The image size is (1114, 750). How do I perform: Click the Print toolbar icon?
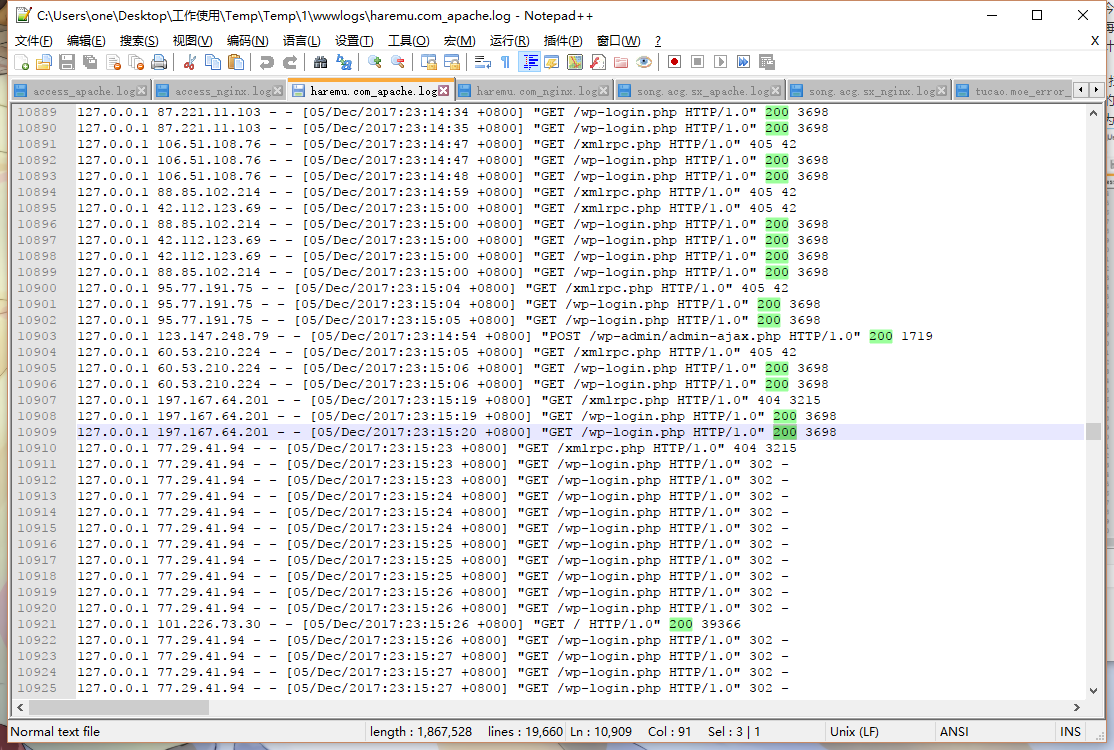pos(159,62)
